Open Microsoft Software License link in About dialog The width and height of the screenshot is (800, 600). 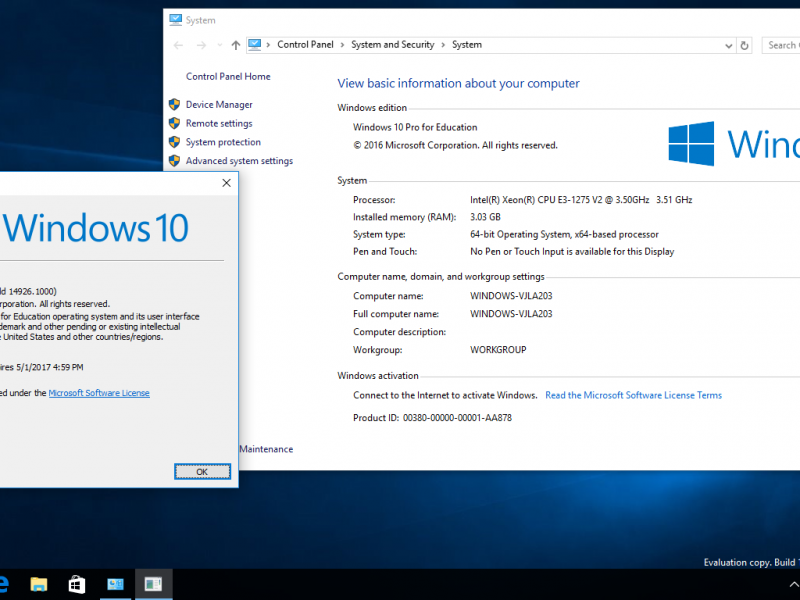click(x=99, y=393)
